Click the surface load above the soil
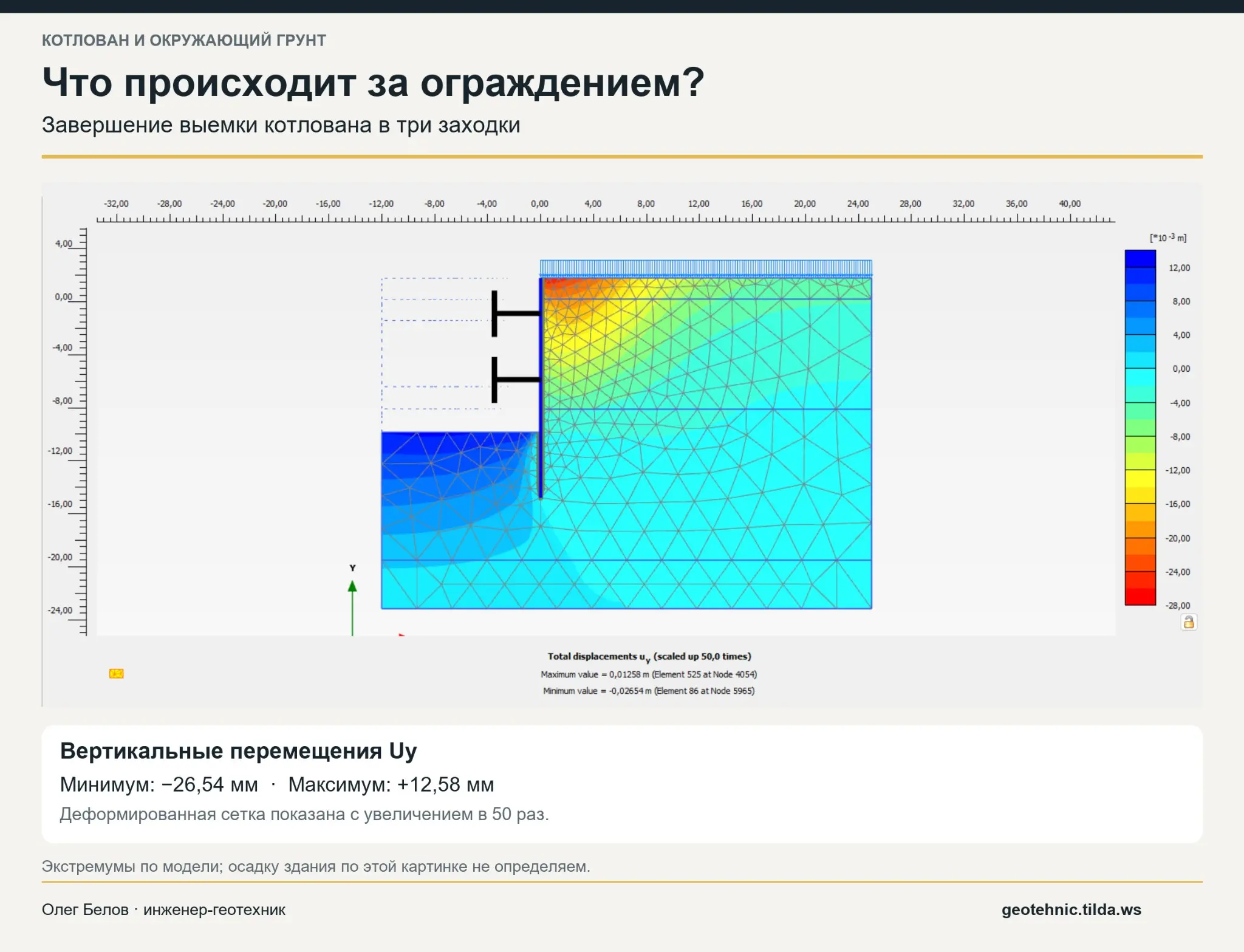Viewport: 1244px width, 952px height. point(706,268)
